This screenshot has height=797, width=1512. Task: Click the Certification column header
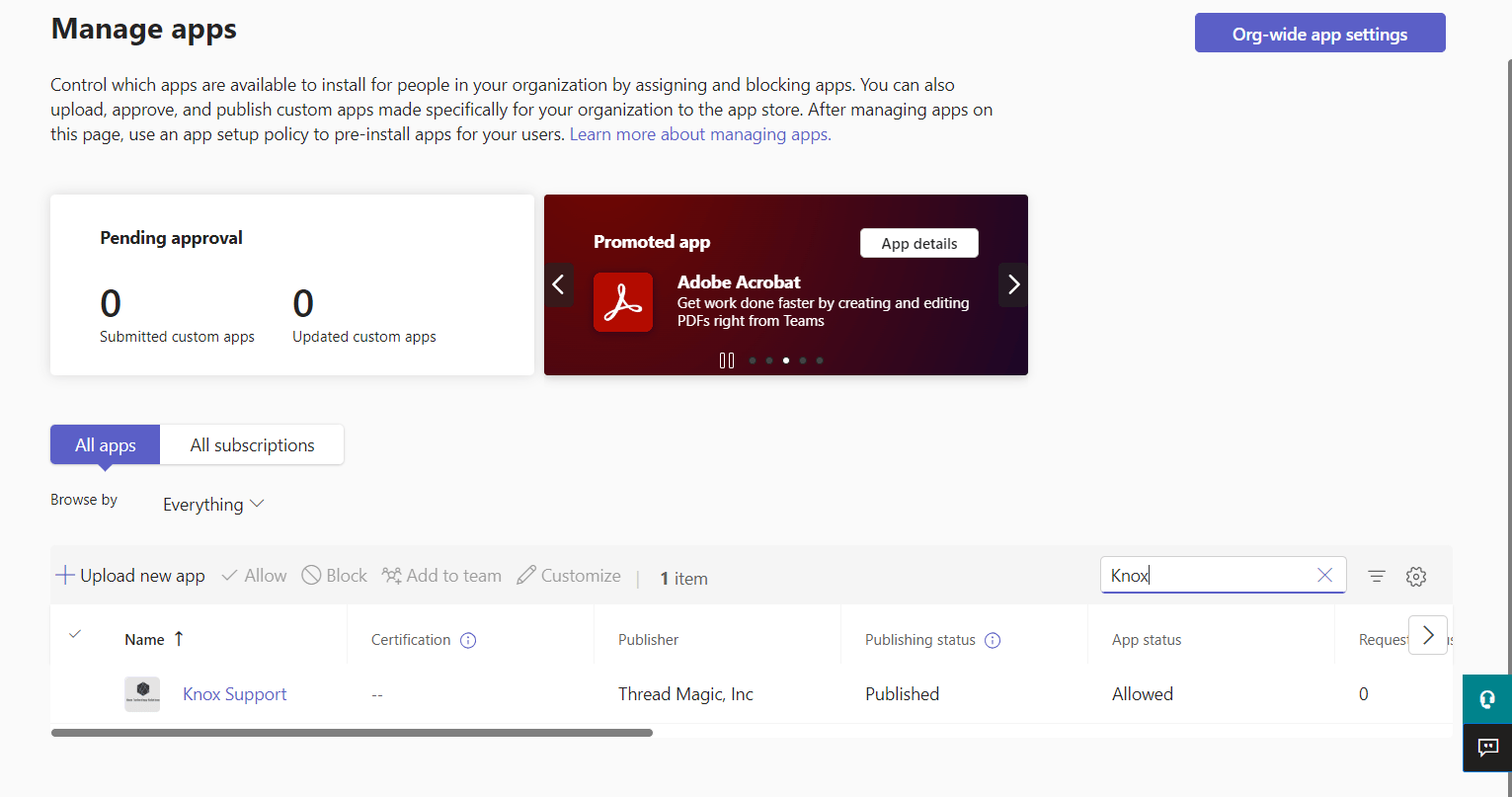[x=411, y=640]
